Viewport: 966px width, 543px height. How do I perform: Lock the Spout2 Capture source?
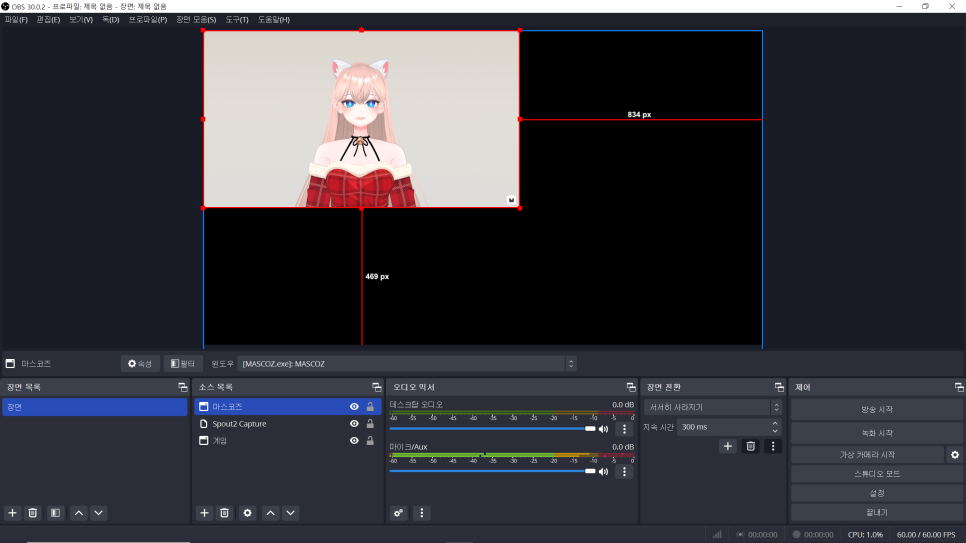pyautogui.click(x=370, y=424)
